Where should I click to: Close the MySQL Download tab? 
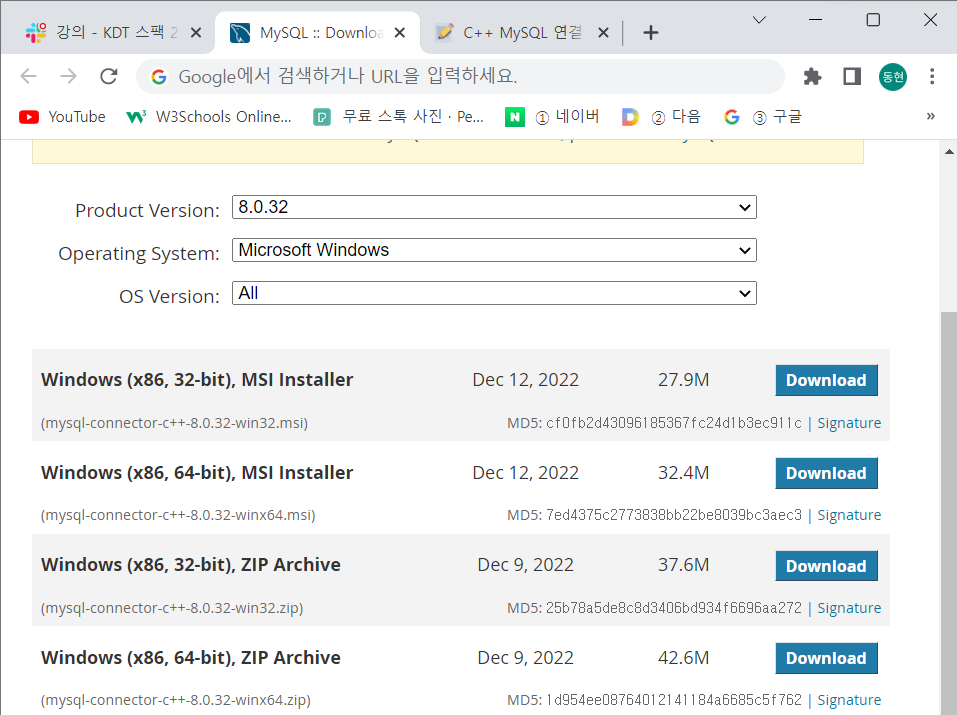click(x=400, y=32)
